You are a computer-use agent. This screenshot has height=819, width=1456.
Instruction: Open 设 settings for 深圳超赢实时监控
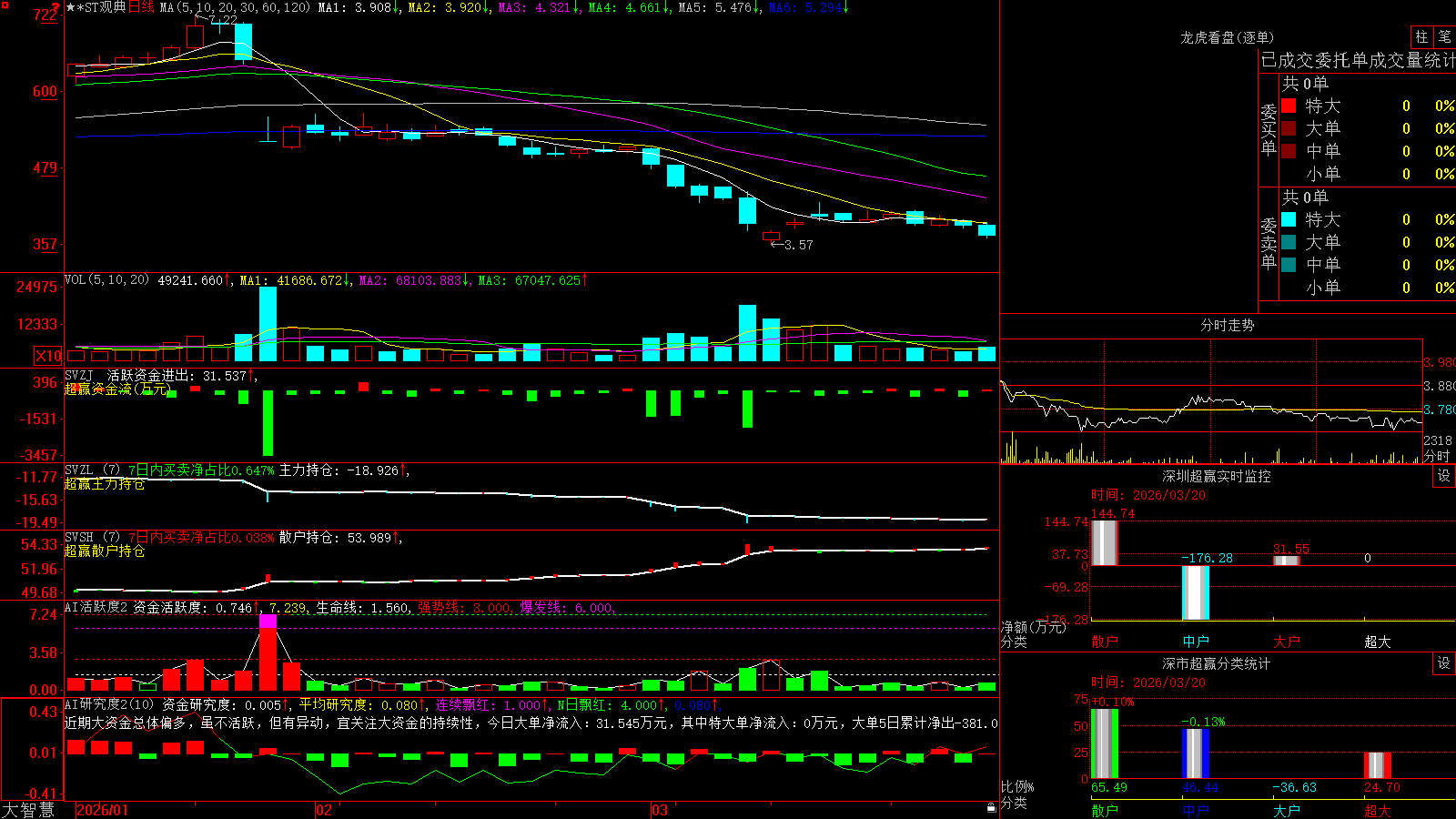1444,476
